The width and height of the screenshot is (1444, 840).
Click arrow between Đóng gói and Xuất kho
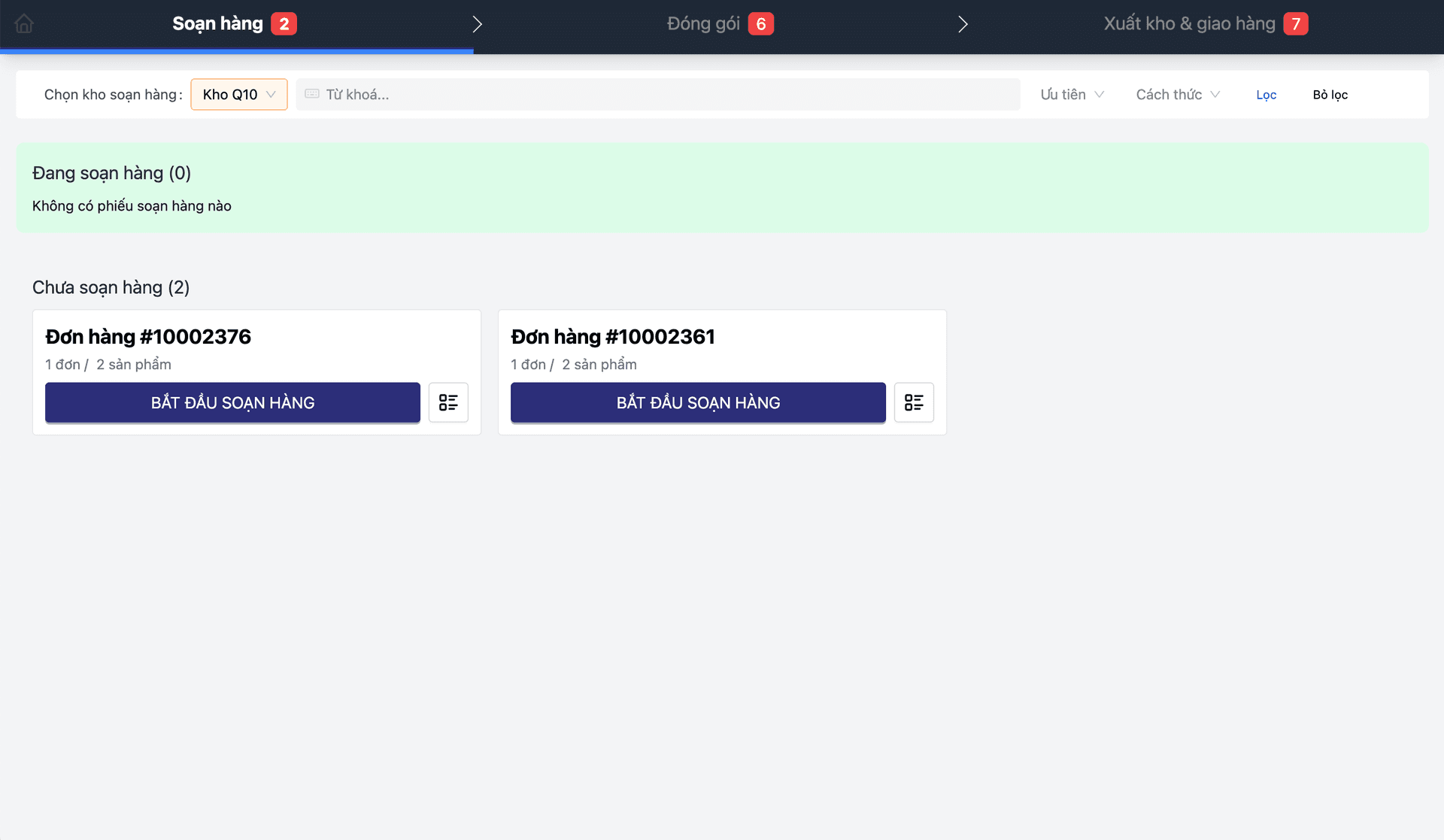tap(963, 24)
